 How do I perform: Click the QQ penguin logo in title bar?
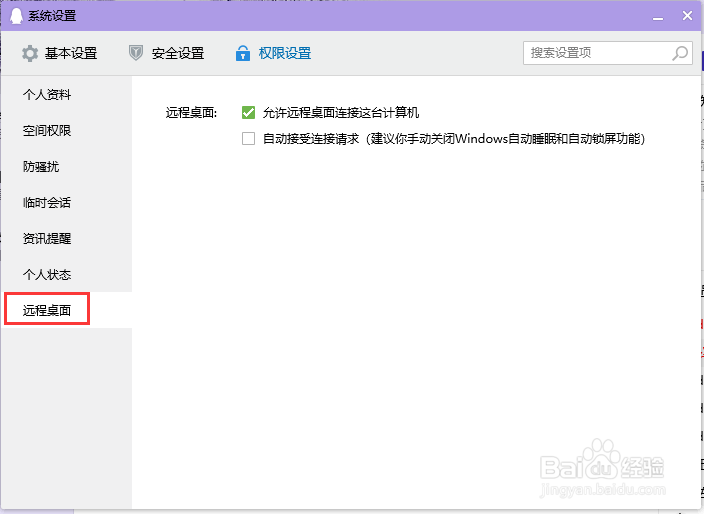tap(16, 16)
